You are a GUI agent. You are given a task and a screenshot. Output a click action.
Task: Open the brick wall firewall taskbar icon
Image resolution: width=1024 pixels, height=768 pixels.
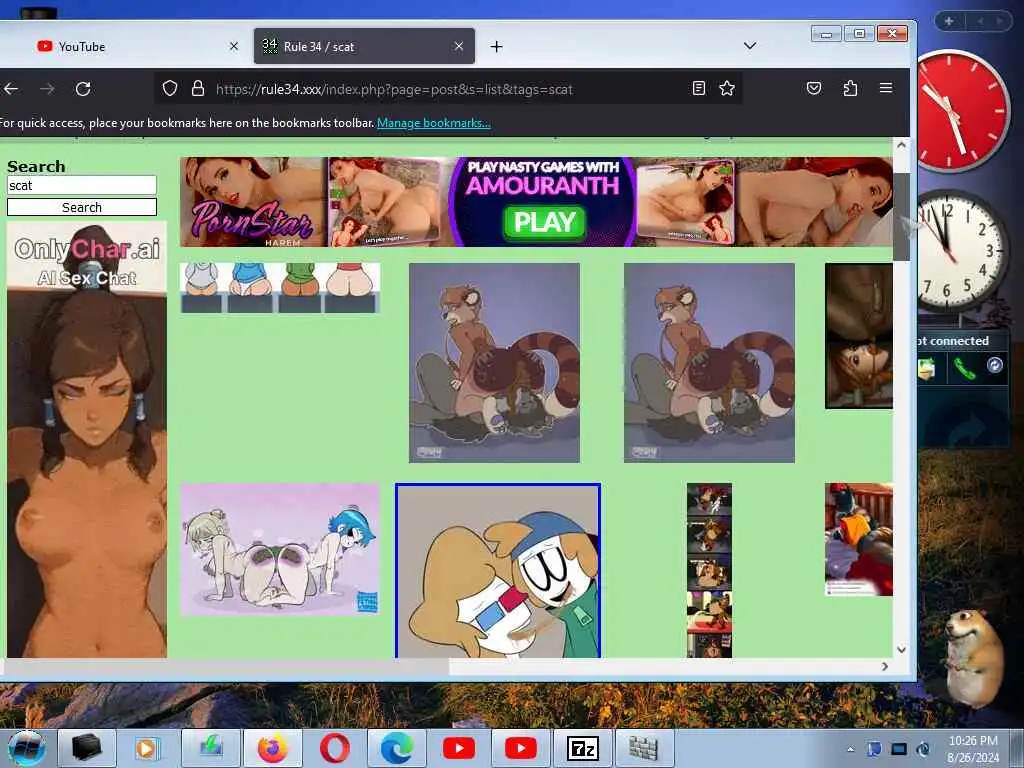pos(643,748)
